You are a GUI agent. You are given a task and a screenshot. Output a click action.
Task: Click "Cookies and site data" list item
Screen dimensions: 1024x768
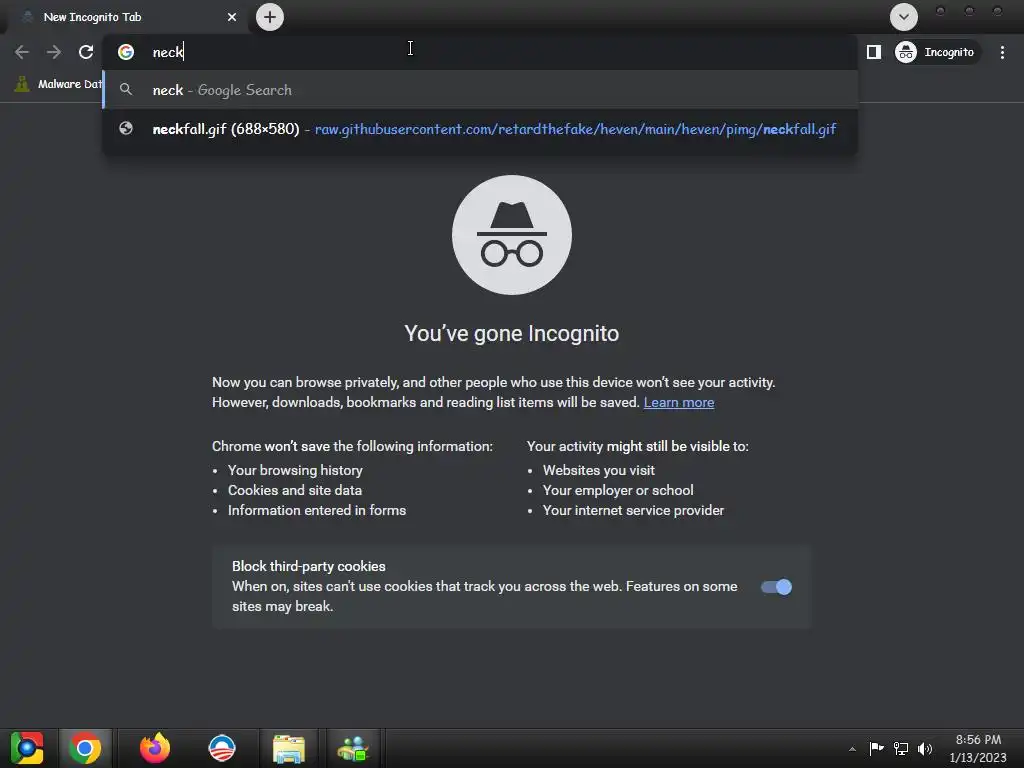click(x=295, y=490)
